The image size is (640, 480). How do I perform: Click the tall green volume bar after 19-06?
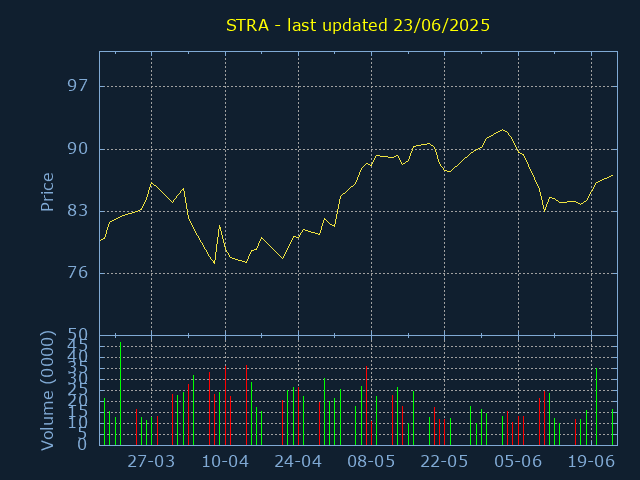tap(596, 407)
